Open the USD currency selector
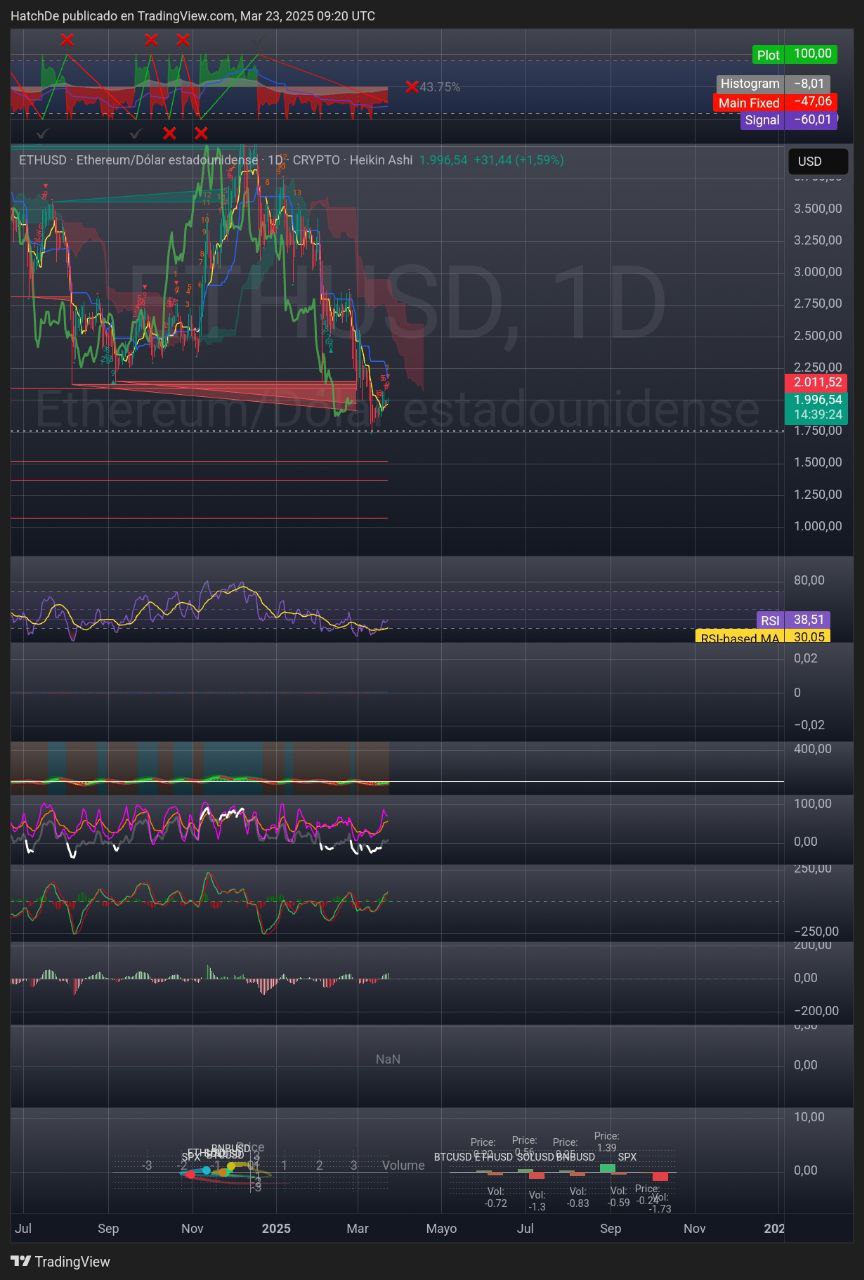The width and height of the screenshot is (864, 1280). coord(817,161)
